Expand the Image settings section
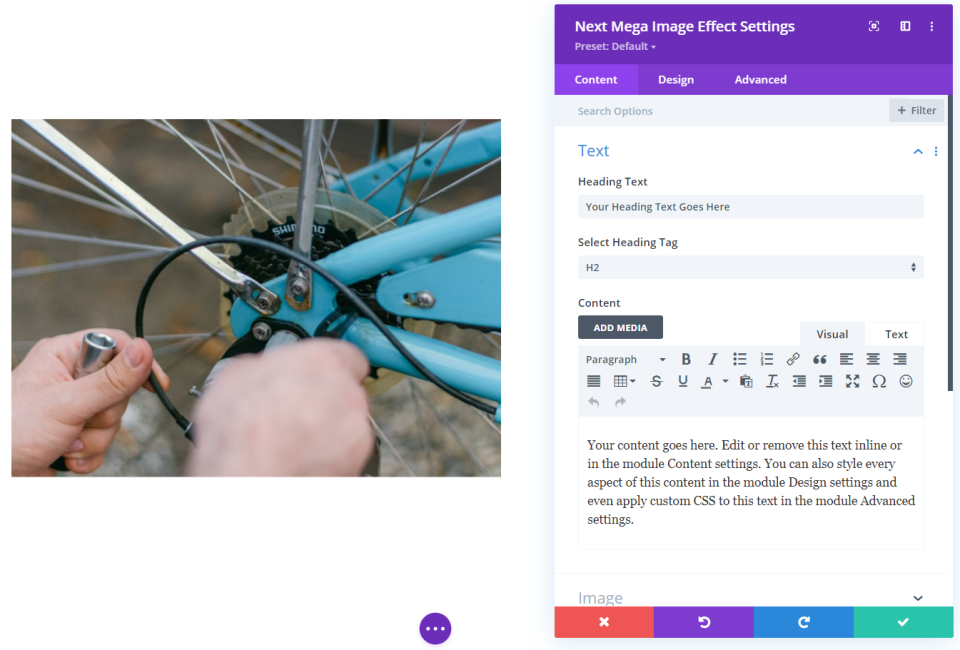 [x=918, y=598]
